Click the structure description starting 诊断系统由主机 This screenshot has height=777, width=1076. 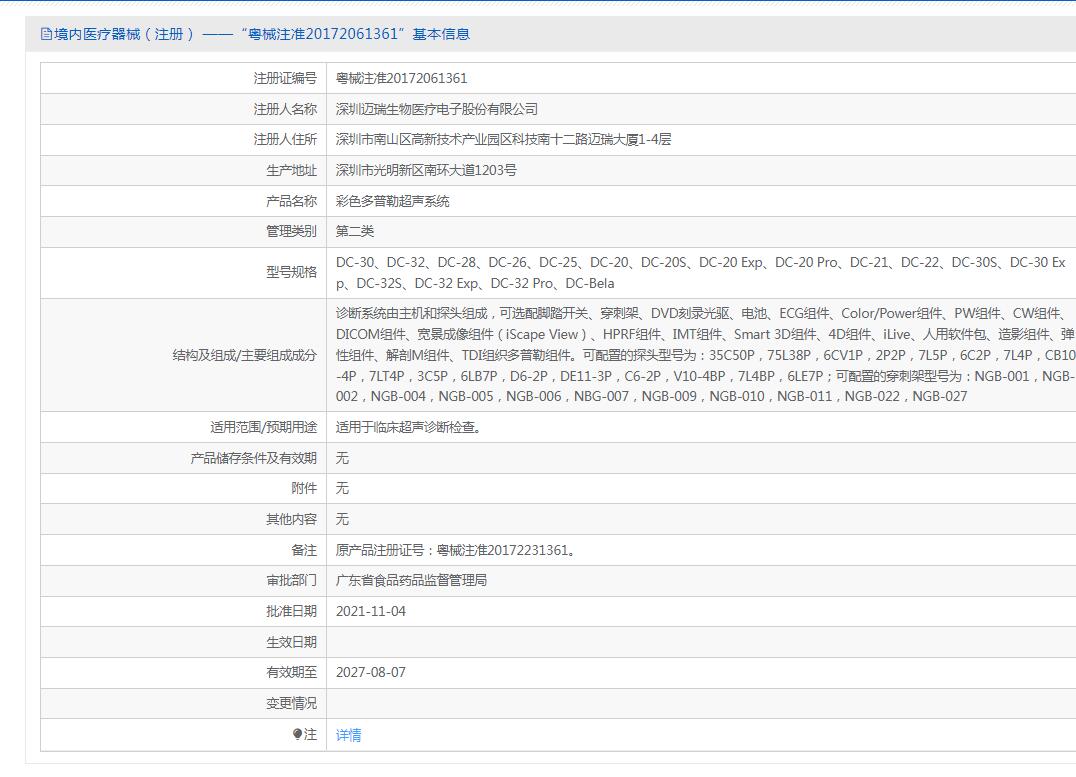[705, 355]
